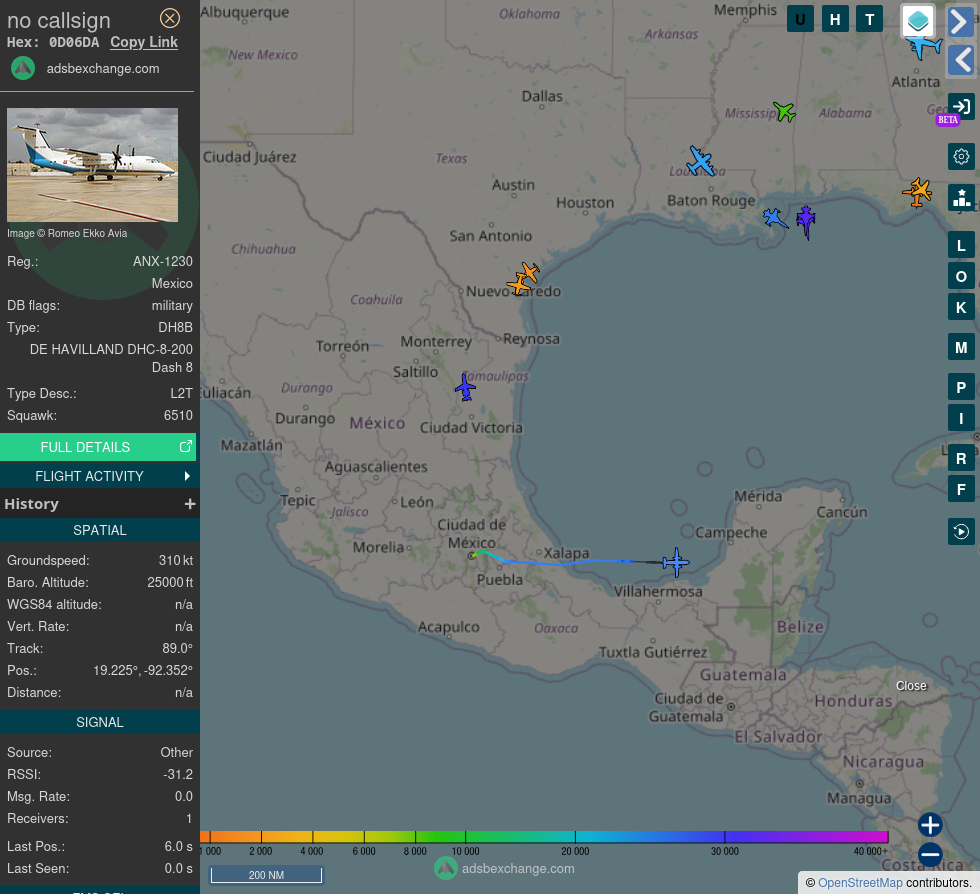Click the green 8 000–10 000 altitude legend segment
Viewport: 980px width, 894px height.
coord(440,836)
